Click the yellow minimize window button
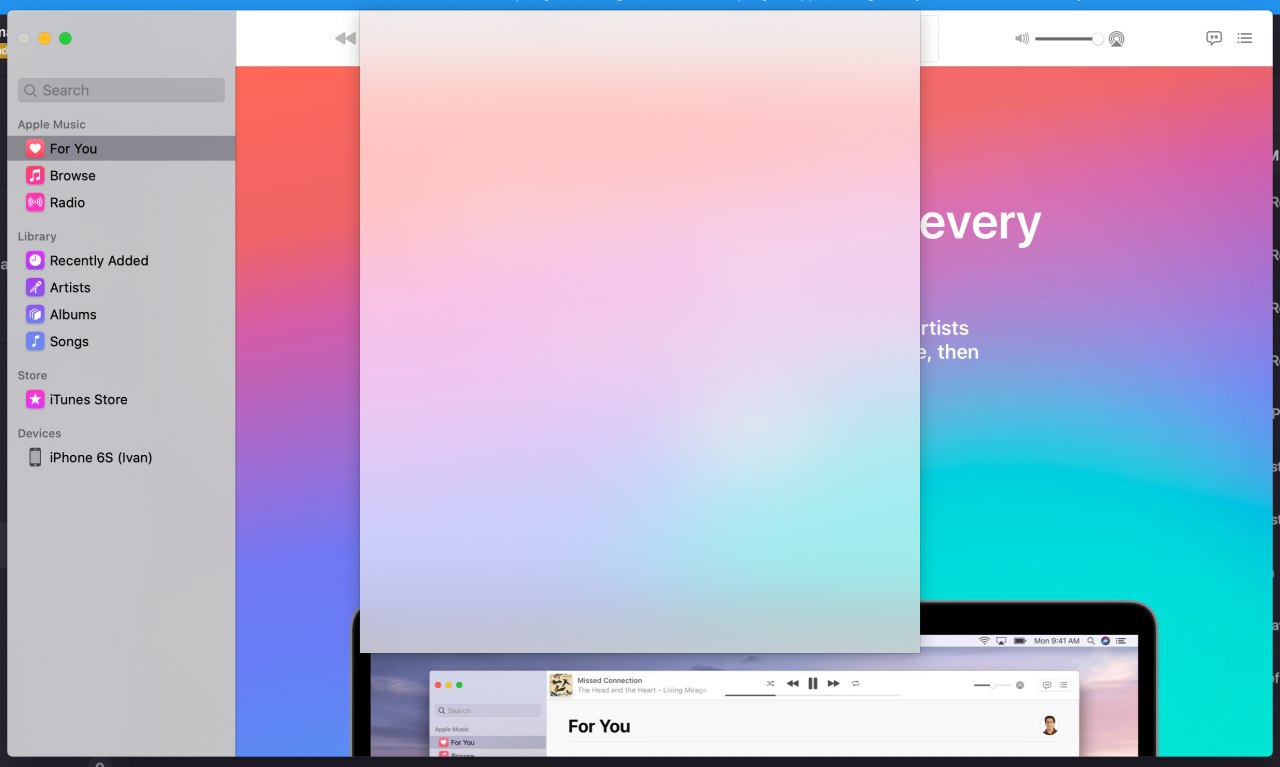The width and height of the screenshot is (1280, 767). (x=44, y=38)
